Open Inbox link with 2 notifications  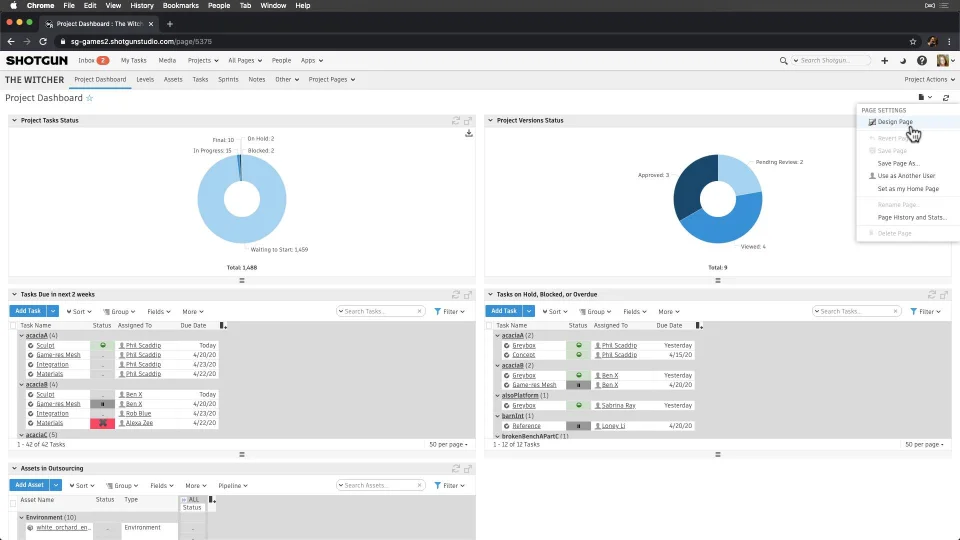[x=93, y=61]
